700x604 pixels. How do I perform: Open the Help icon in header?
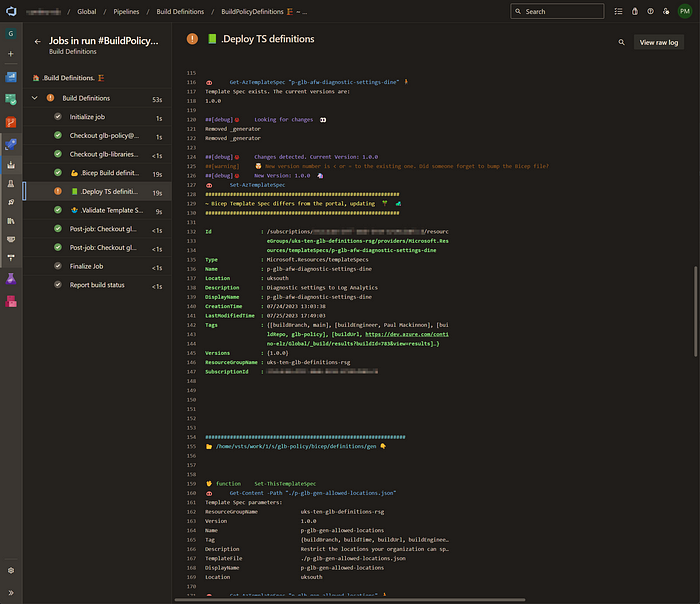(650, 12)
